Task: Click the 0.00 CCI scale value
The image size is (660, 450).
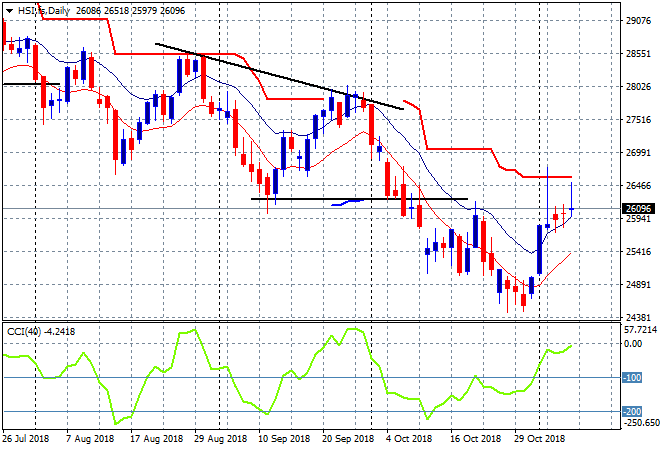Action: tap(633, 344)
